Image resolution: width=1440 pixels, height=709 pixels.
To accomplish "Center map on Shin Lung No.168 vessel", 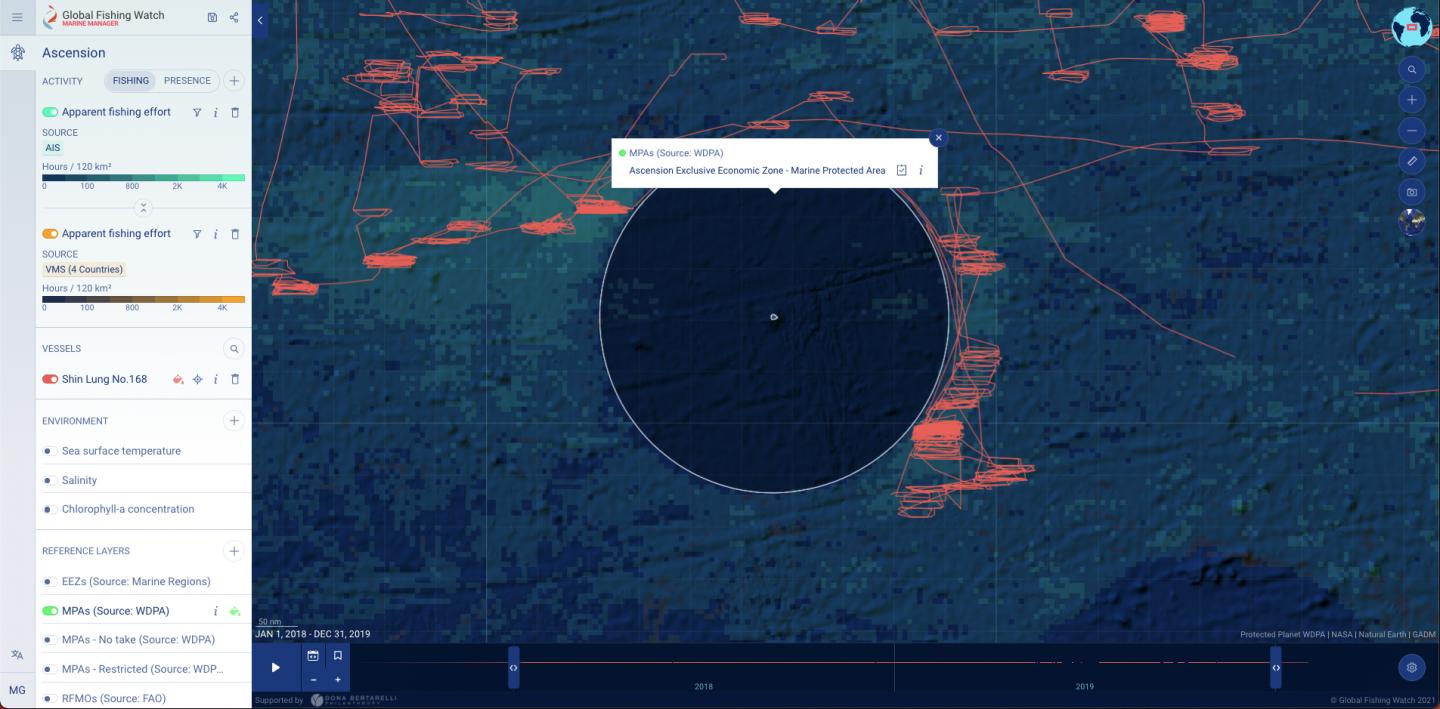I will click(197, 379).
